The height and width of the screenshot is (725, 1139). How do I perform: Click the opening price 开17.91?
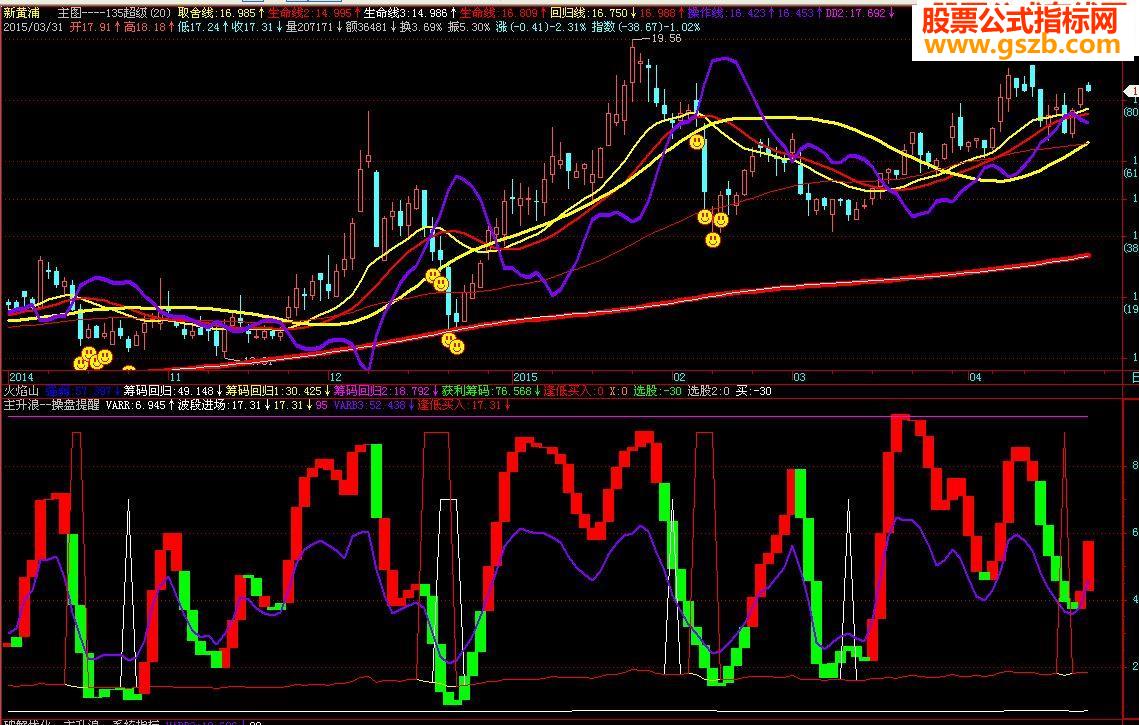click(x=91, y=27)
